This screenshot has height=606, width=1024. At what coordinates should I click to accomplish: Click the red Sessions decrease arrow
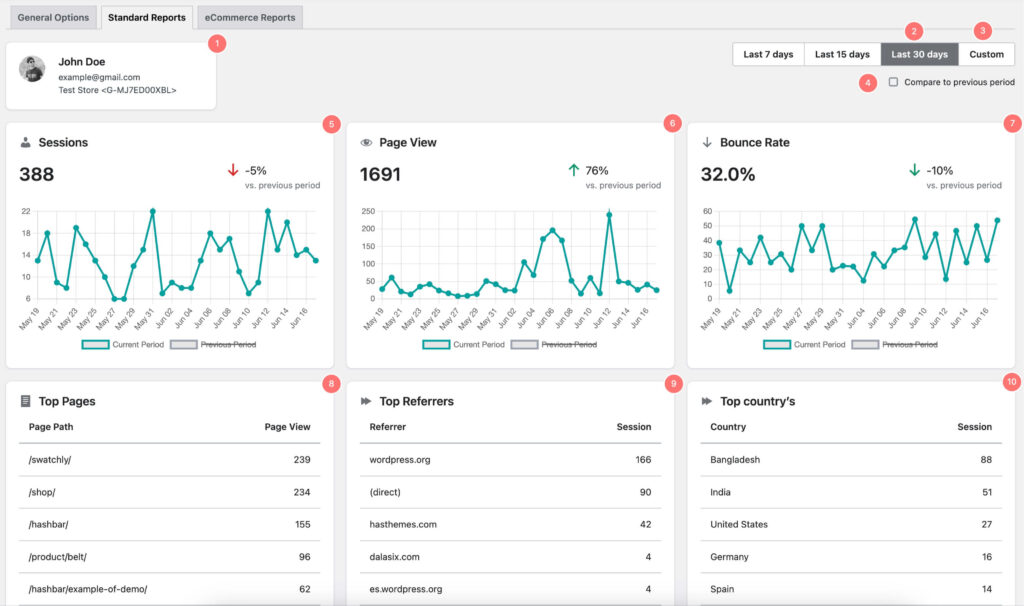click(x=233, y=171)
